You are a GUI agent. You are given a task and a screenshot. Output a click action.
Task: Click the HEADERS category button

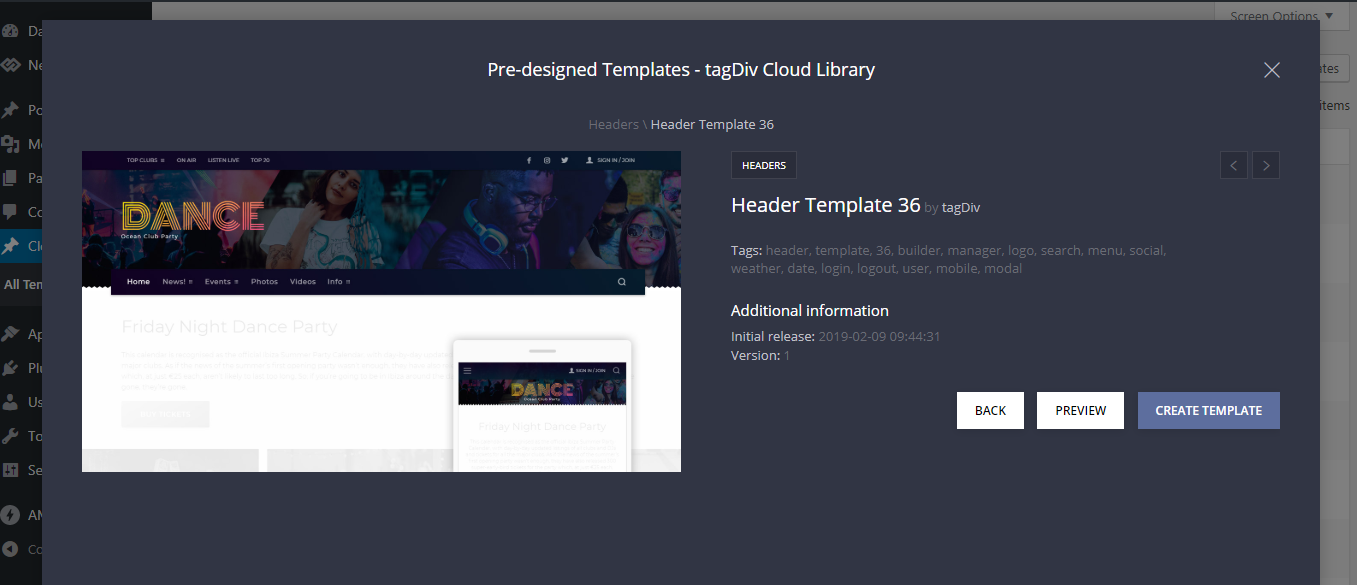coord(764,165)
